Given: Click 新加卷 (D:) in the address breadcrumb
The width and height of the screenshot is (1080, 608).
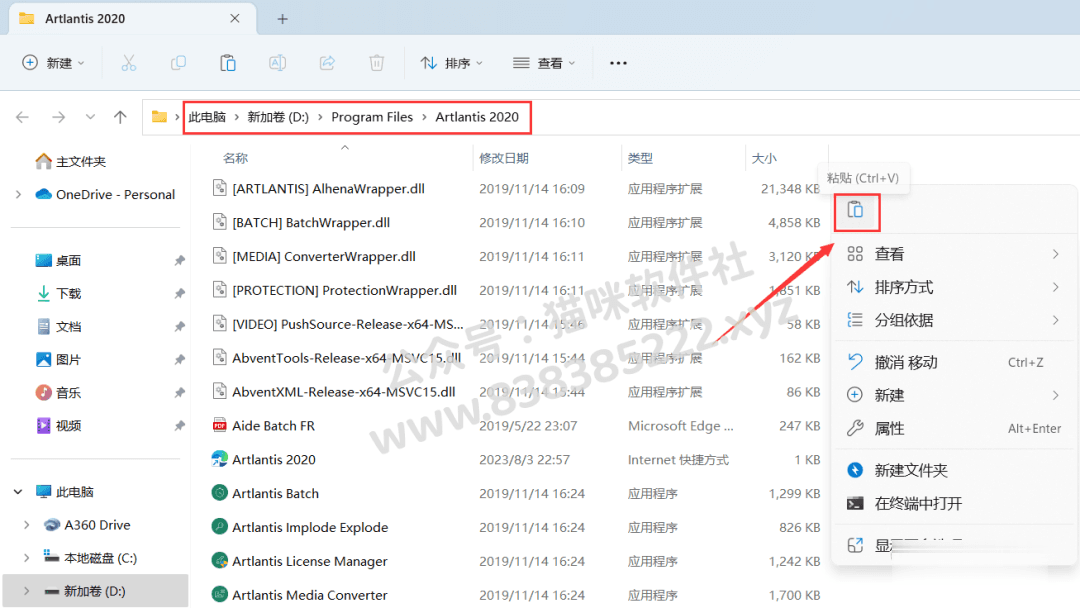Looking at the screenshot, I should click(x=278, y=117).
